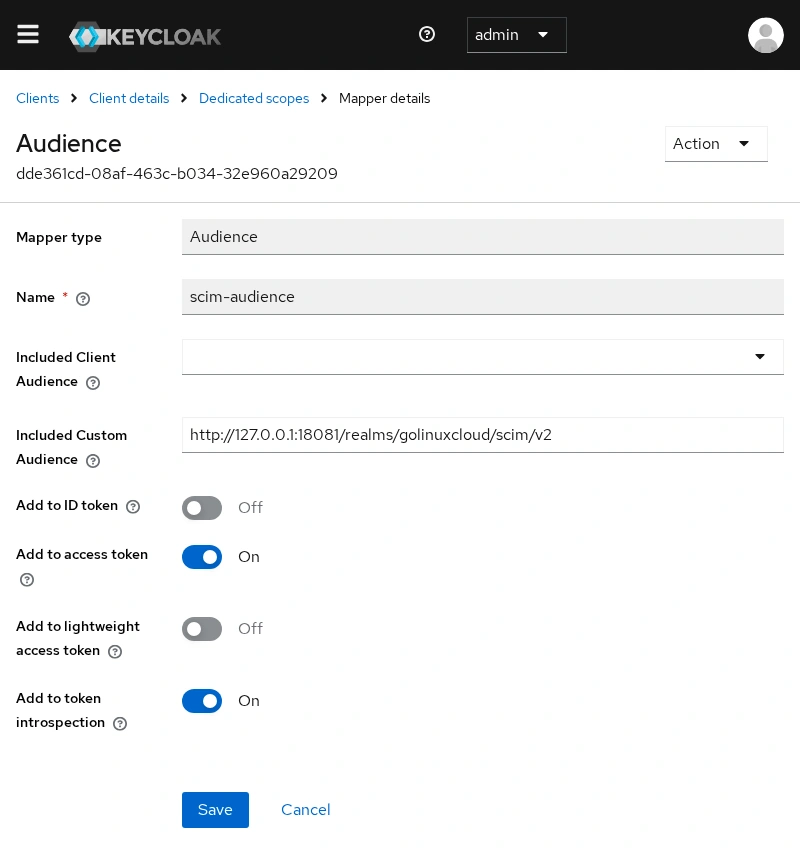Cancel mapper editing
The image size is (800, 850).
point(306,810)
